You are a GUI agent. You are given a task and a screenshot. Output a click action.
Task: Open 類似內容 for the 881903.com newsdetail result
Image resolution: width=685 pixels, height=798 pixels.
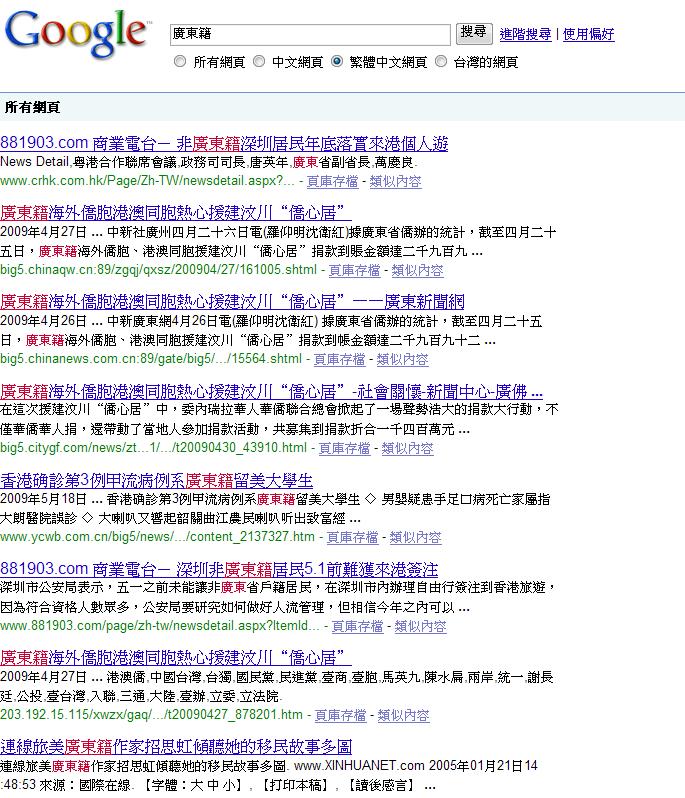point(420,626)
